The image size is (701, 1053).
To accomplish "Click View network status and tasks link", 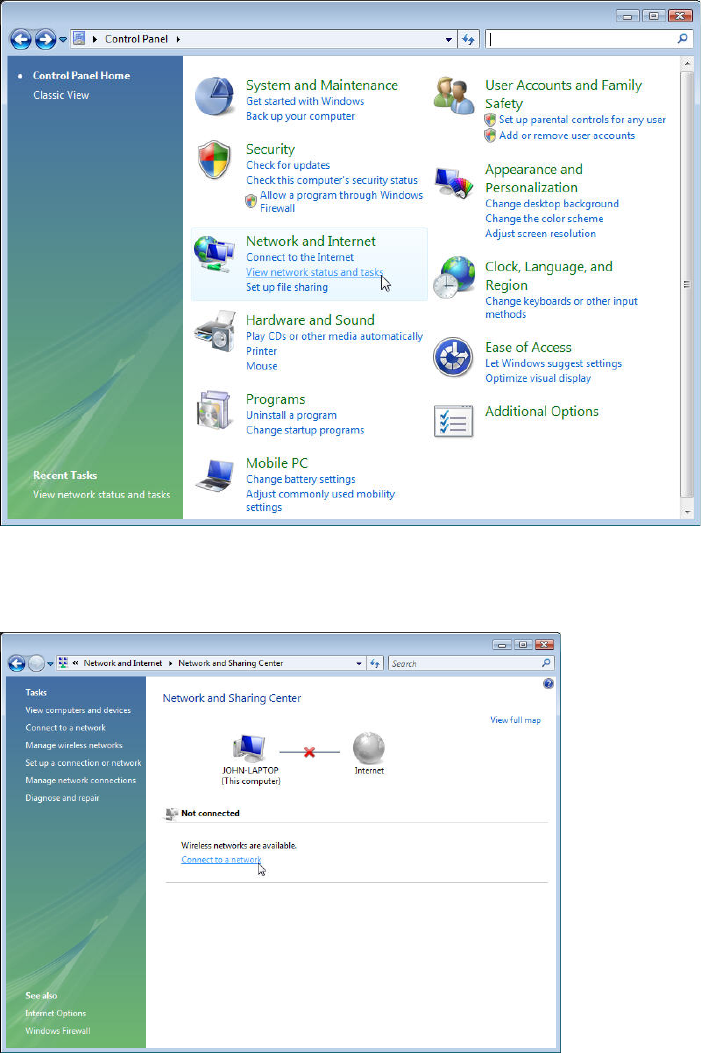I will 314,272.
